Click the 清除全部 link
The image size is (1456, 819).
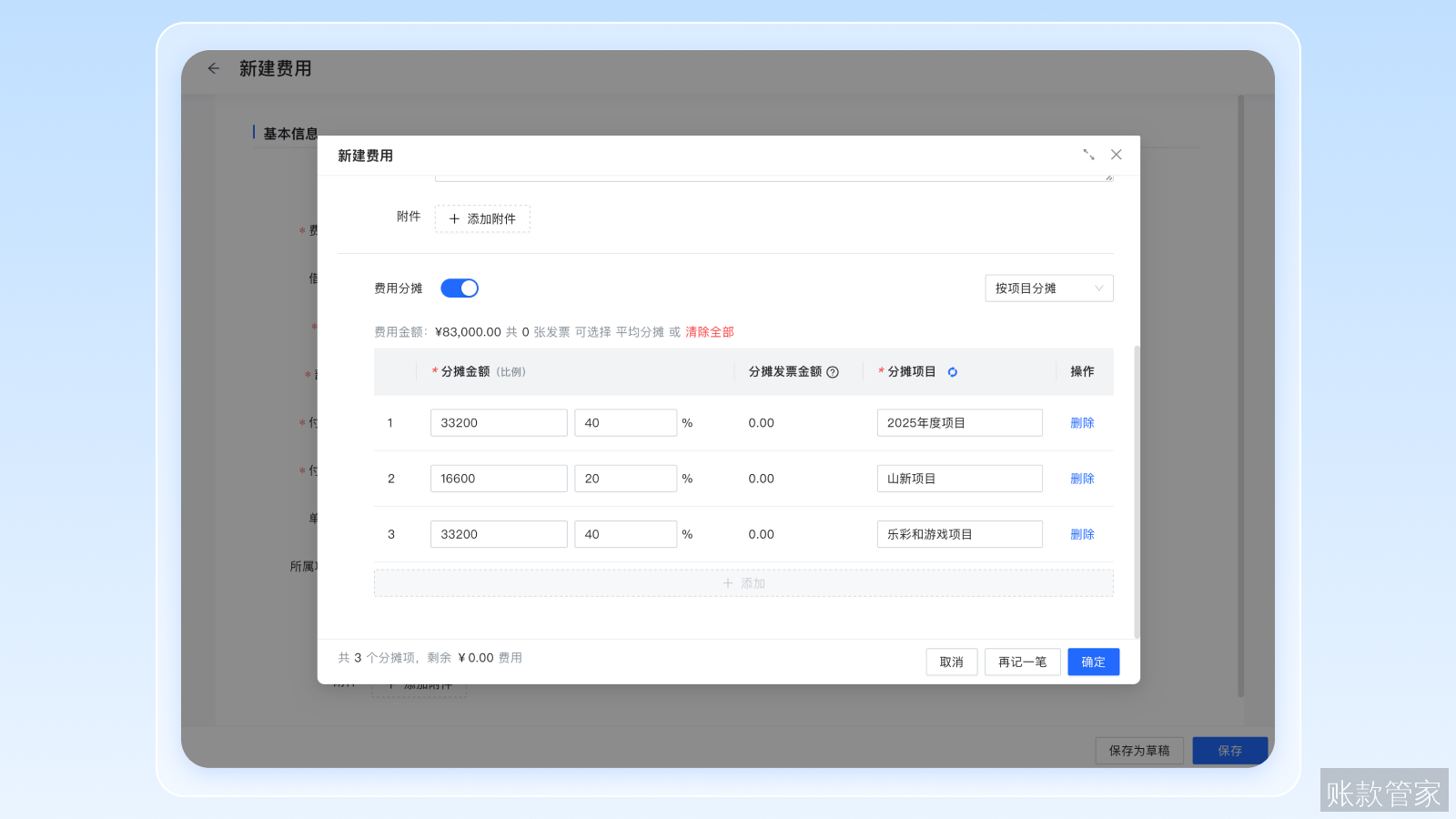710,331
